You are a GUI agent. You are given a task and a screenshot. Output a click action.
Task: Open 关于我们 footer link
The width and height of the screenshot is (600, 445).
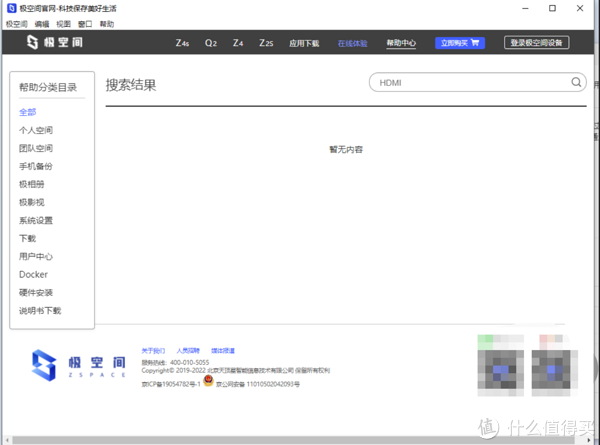coord(153,350)
